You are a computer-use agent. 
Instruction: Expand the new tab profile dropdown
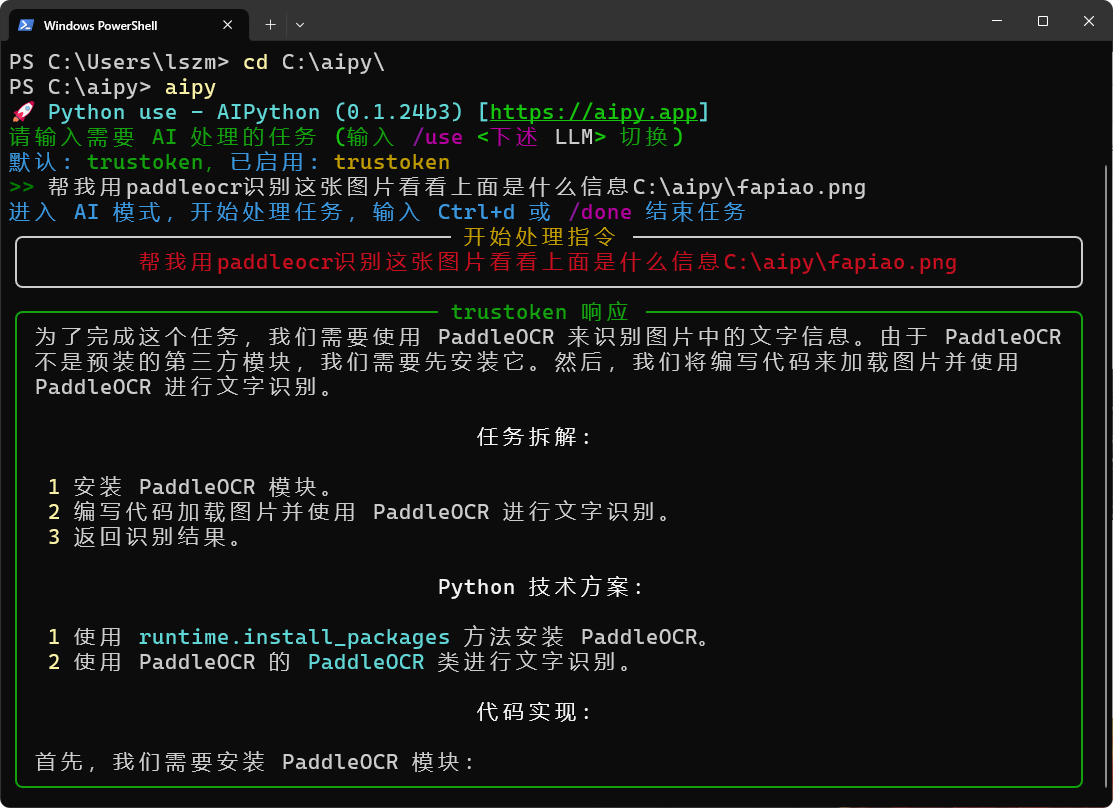[300, 25]
